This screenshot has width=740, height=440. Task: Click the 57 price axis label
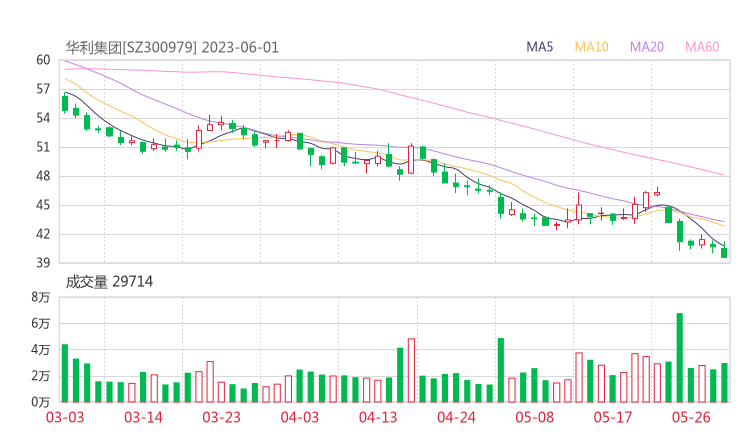(x=43, y=89)
